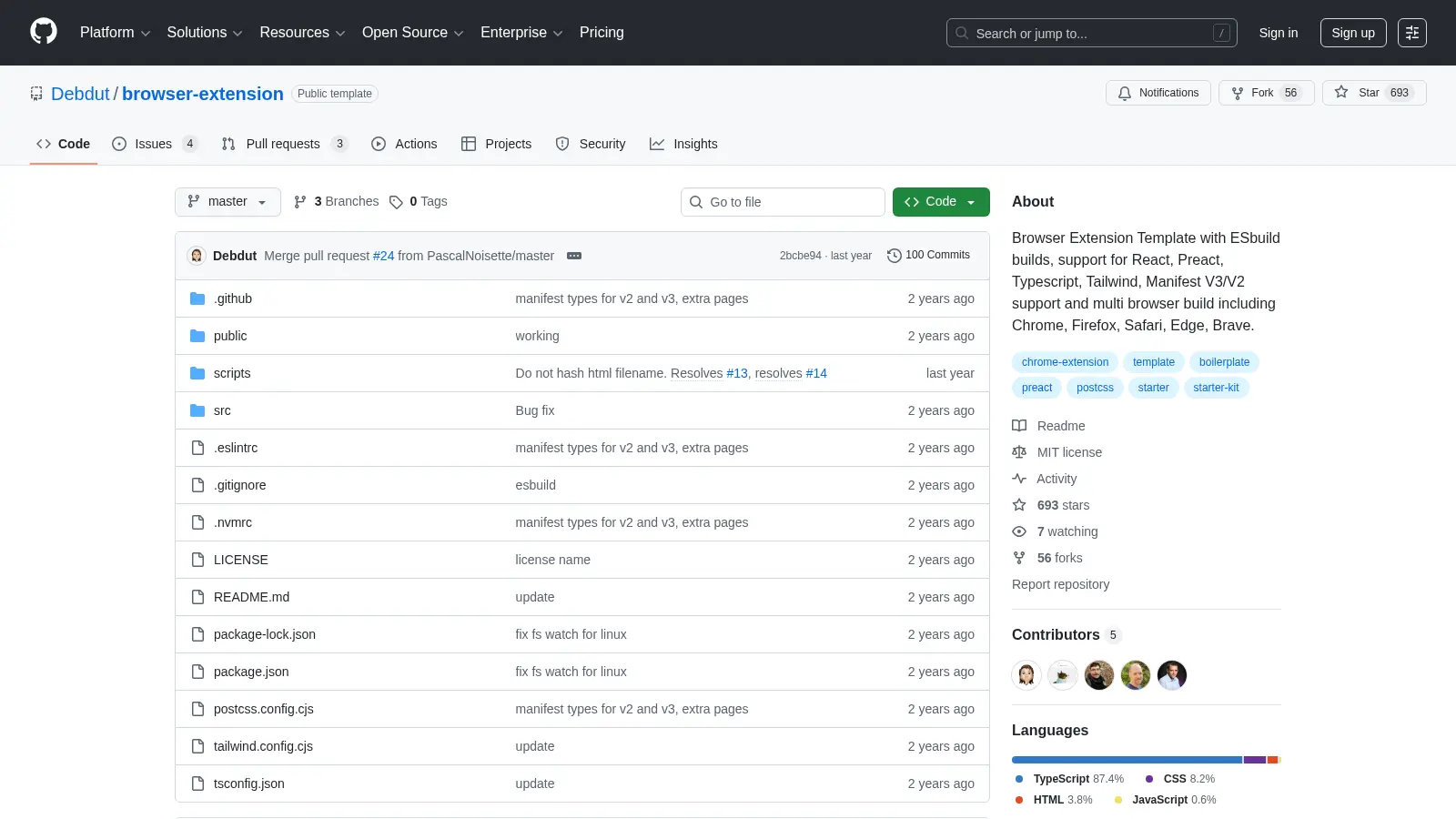Expand the Open Source menu
This screenshot has height=819, width=1456.
[412, 33]
